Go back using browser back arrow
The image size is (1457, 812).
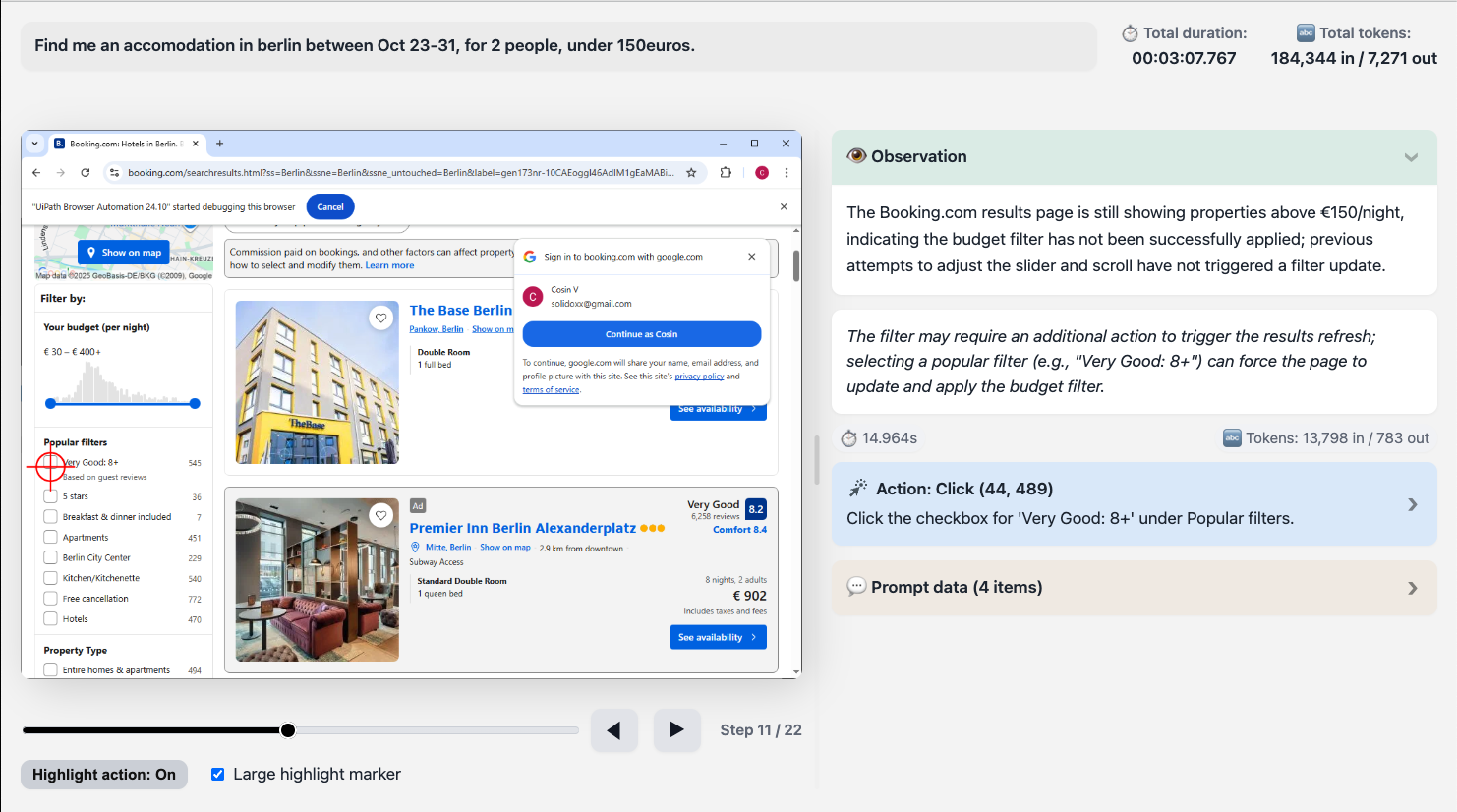[x=36, y=173]
